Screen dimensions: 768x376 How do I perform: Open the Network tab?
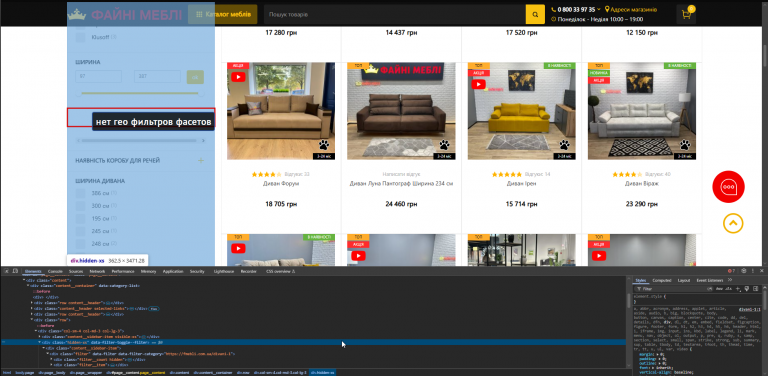point(97,271)
